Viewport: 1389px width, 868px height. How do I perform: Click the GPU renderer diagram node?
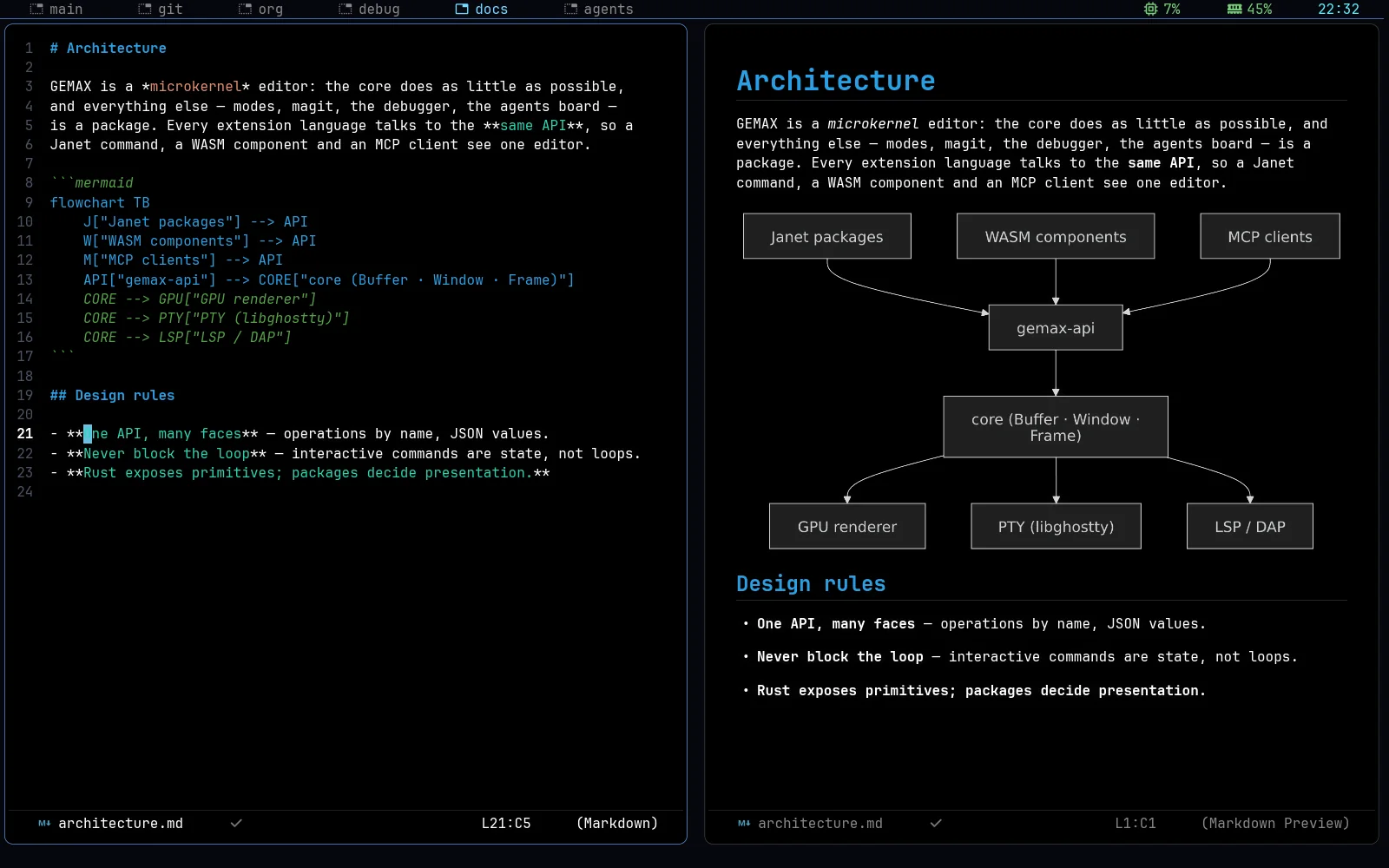pyautogui.click(x=847, y=526)
